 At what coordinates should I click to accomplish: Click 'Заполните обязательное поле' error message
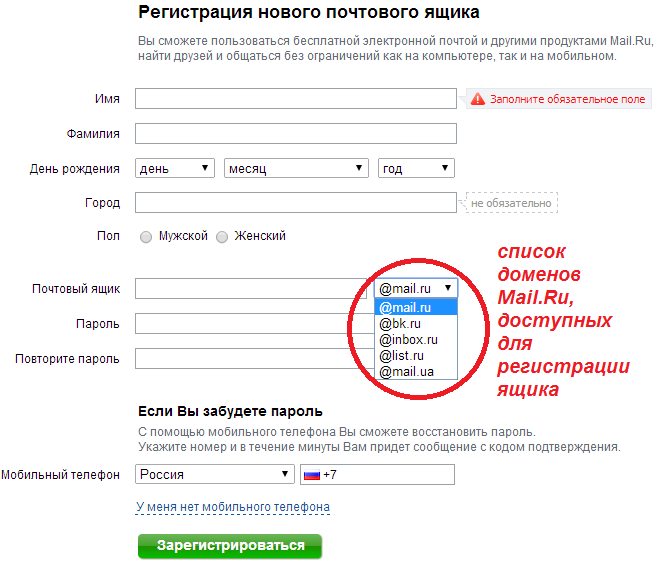point(567,99)
